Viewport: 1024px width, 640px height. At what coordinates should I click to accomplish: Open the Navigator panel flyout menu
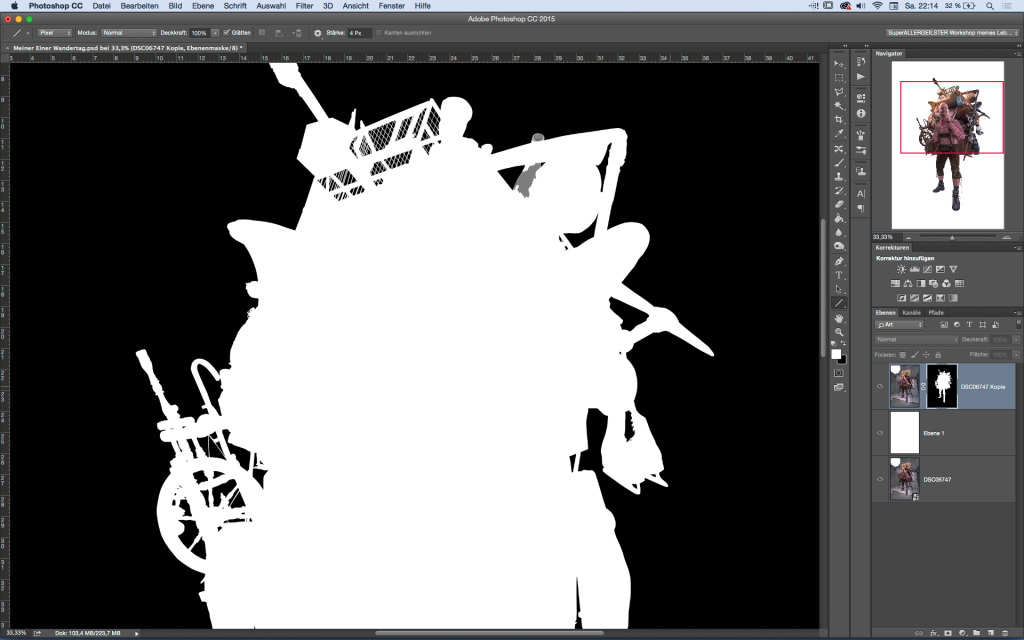(x=1017, y=54)
